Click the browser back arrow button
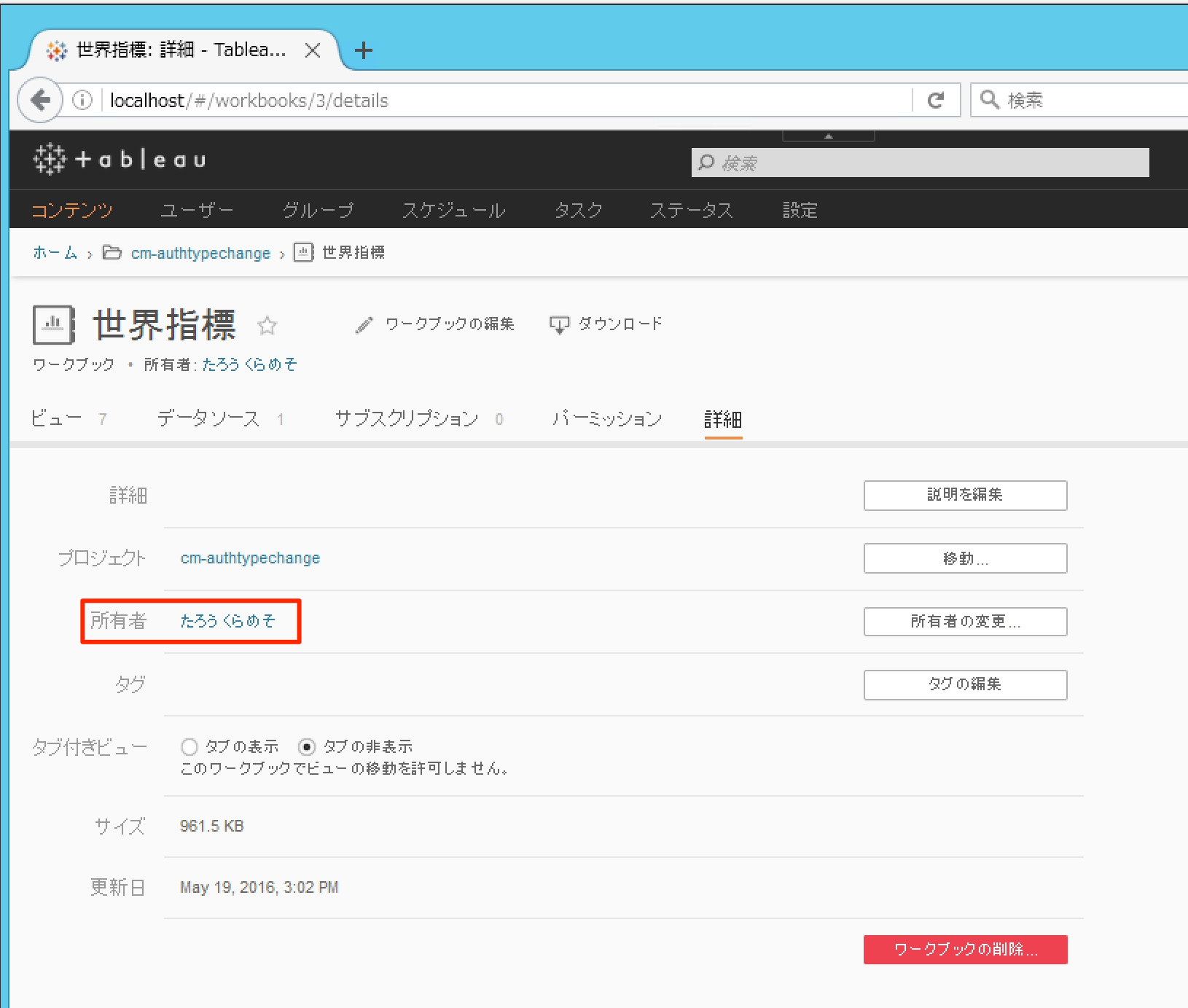1188x1008 pixels. click(x=40, y=100)
